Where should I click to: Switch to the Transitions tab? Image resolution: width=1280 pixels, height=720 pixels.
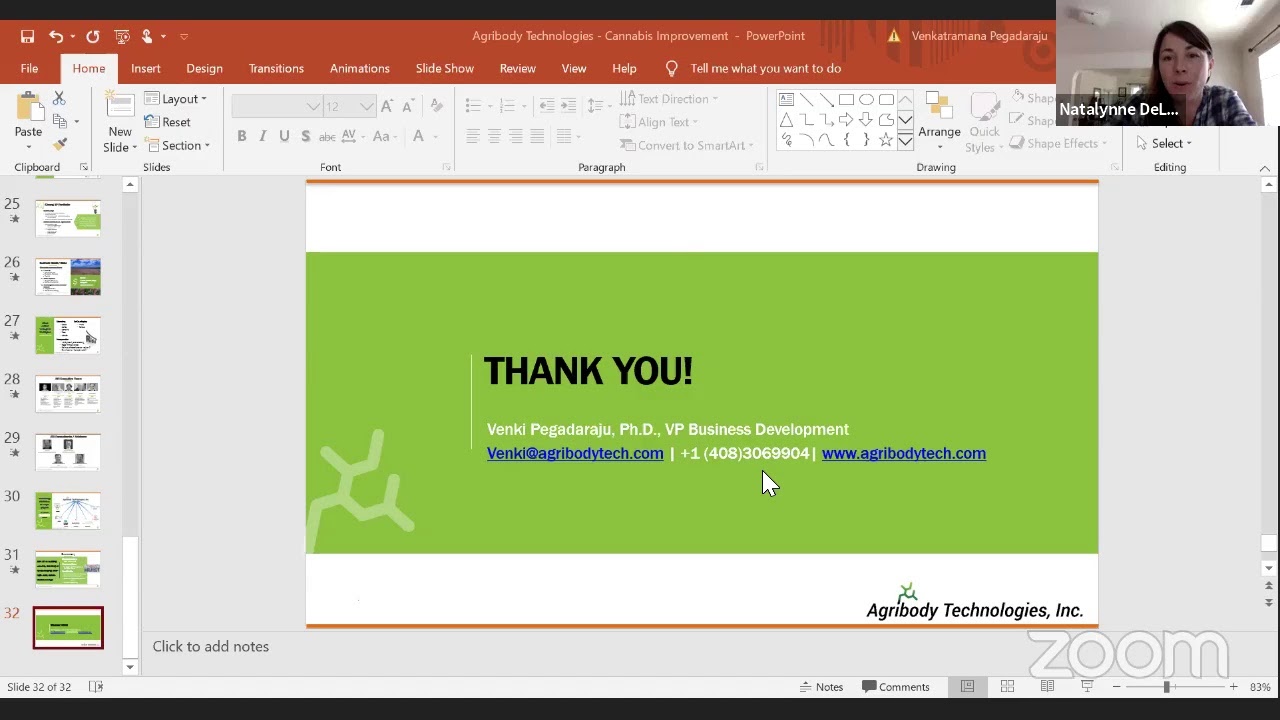click(276, 68)
